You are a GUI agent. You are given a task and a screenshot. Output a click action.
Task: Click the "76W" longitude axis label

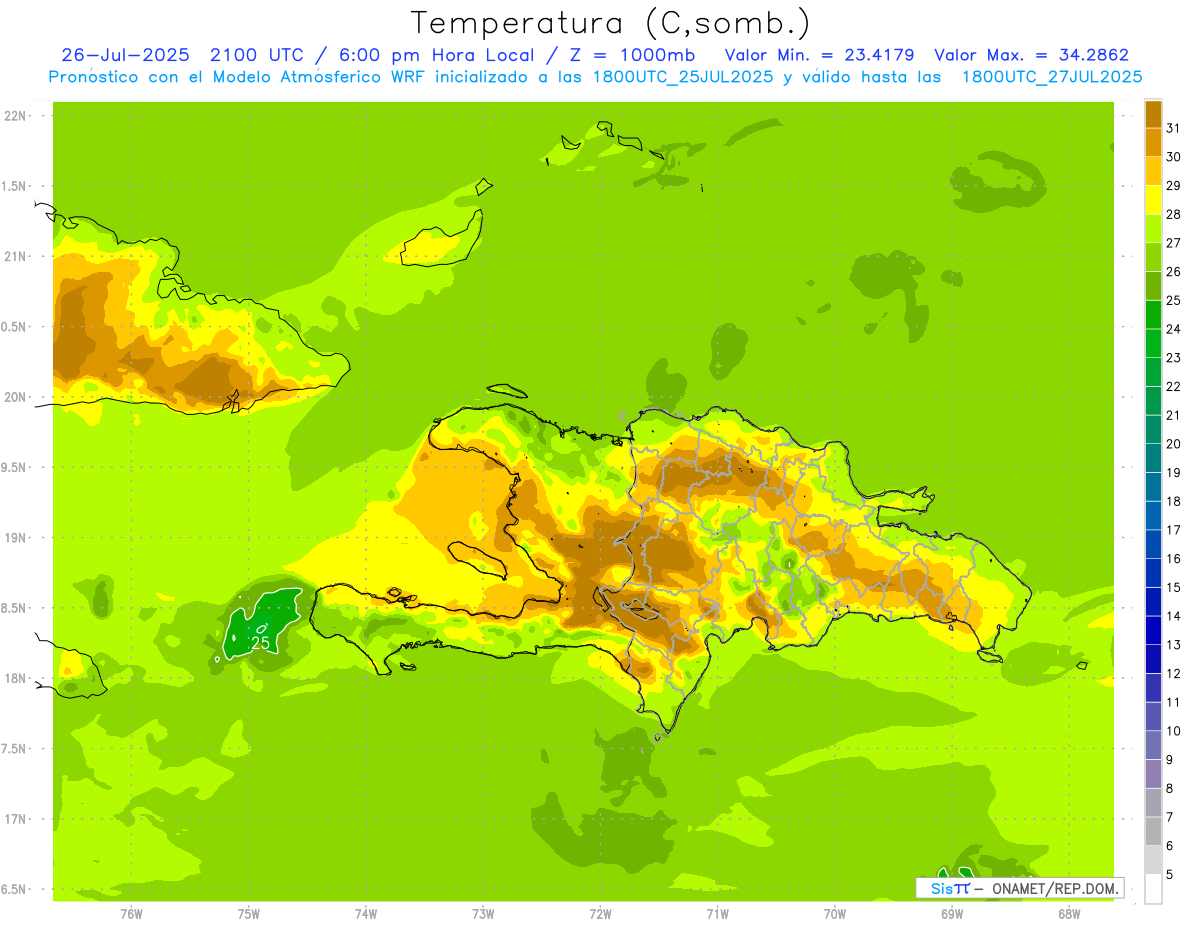pos(131,913)
